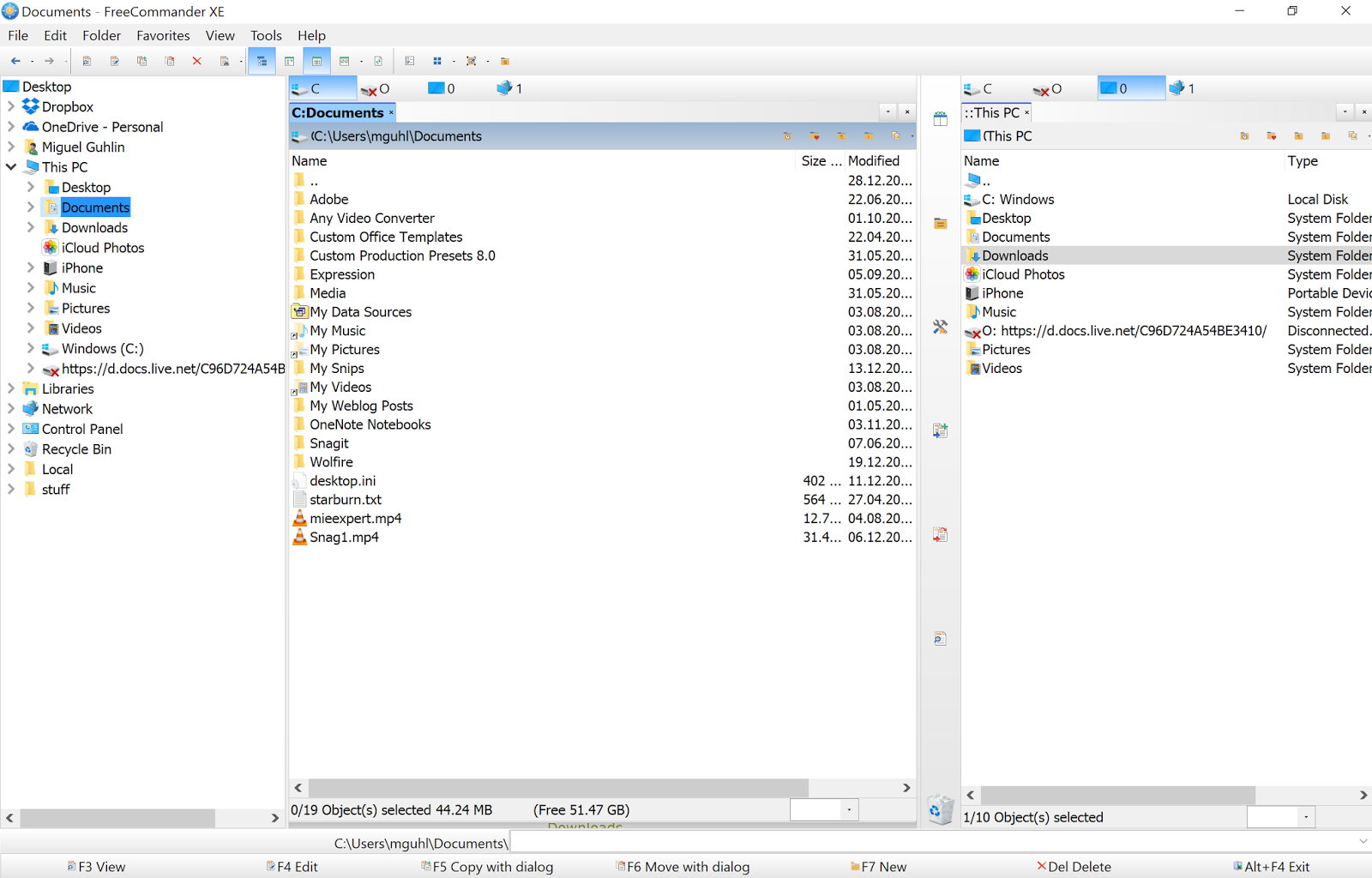1372x878 pixels.
Task: Switch to the C:Documents tab
Action: pyautogui.click(x=338, y=112)
